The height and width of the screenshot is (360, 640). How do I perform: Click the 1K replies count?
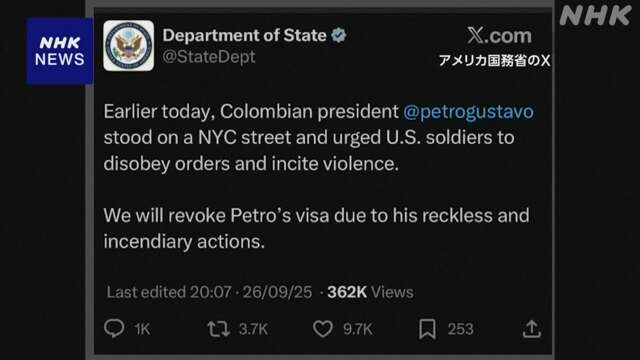[x=142, y=329]
